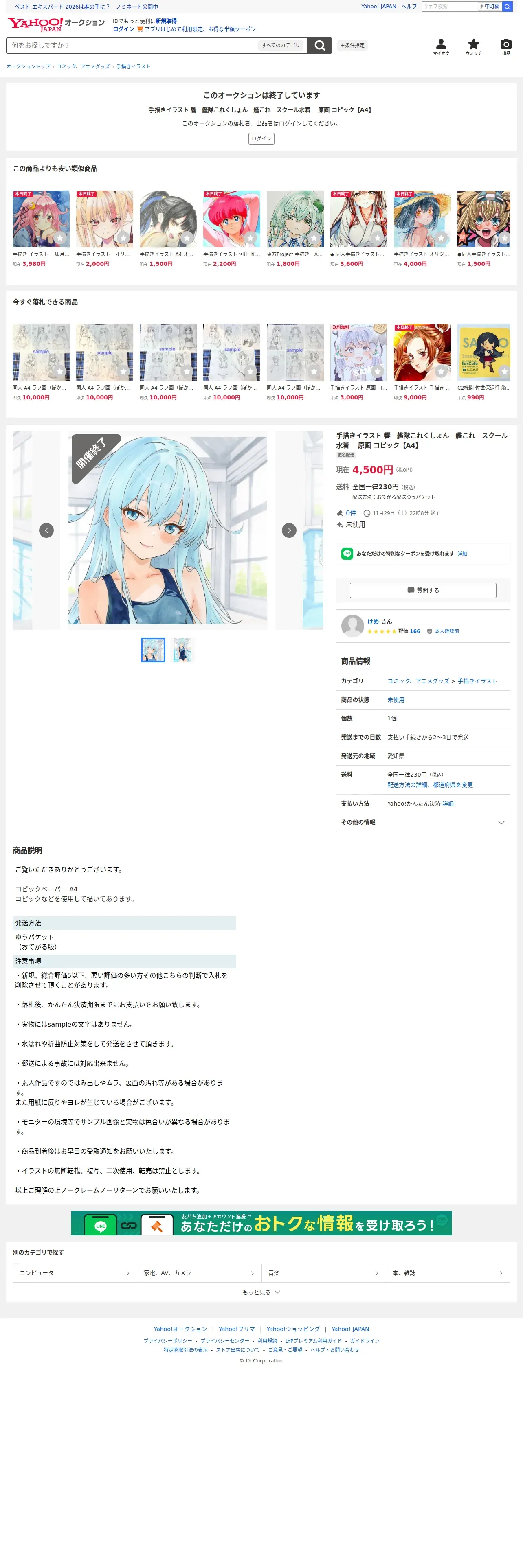Screen dimensions: 523x1568
Task: Open 音楽 category
Action: [323, 1273]
